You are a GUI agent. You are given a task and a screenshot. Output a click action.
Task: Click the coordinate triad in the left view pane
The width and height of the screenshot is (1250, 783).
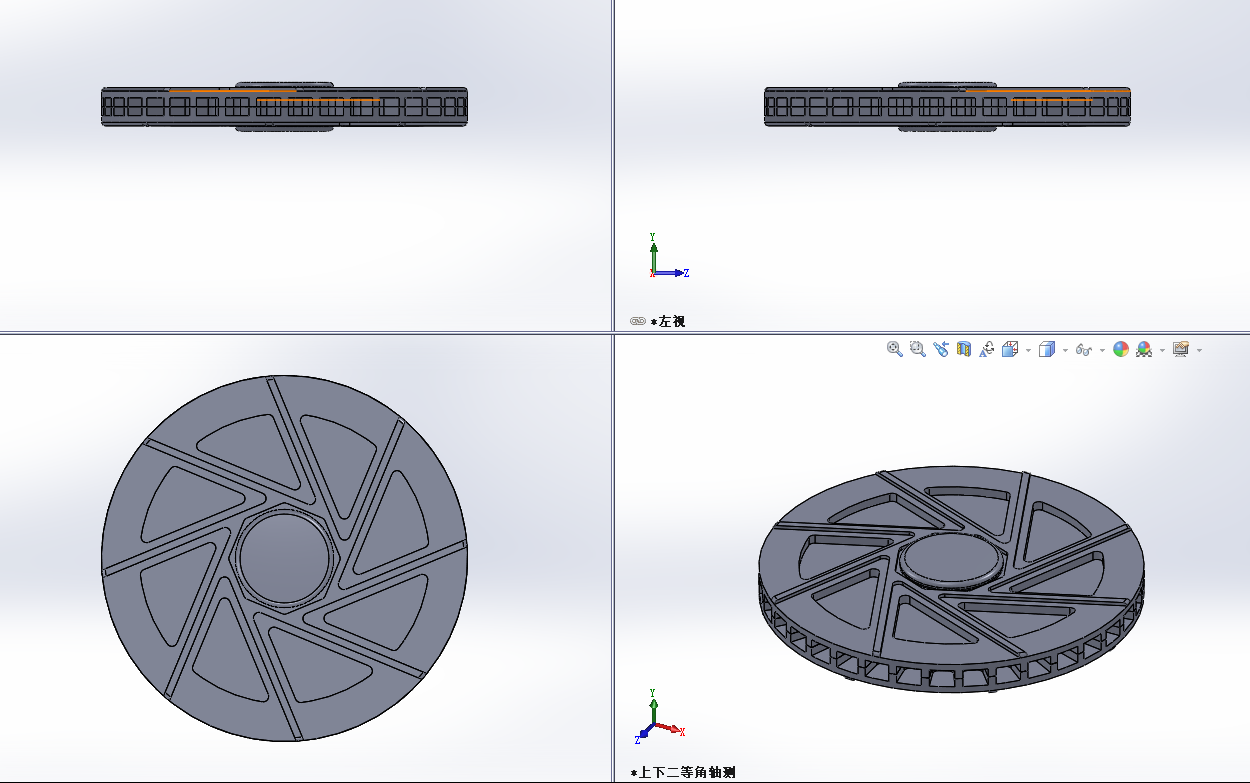point(667,257)
